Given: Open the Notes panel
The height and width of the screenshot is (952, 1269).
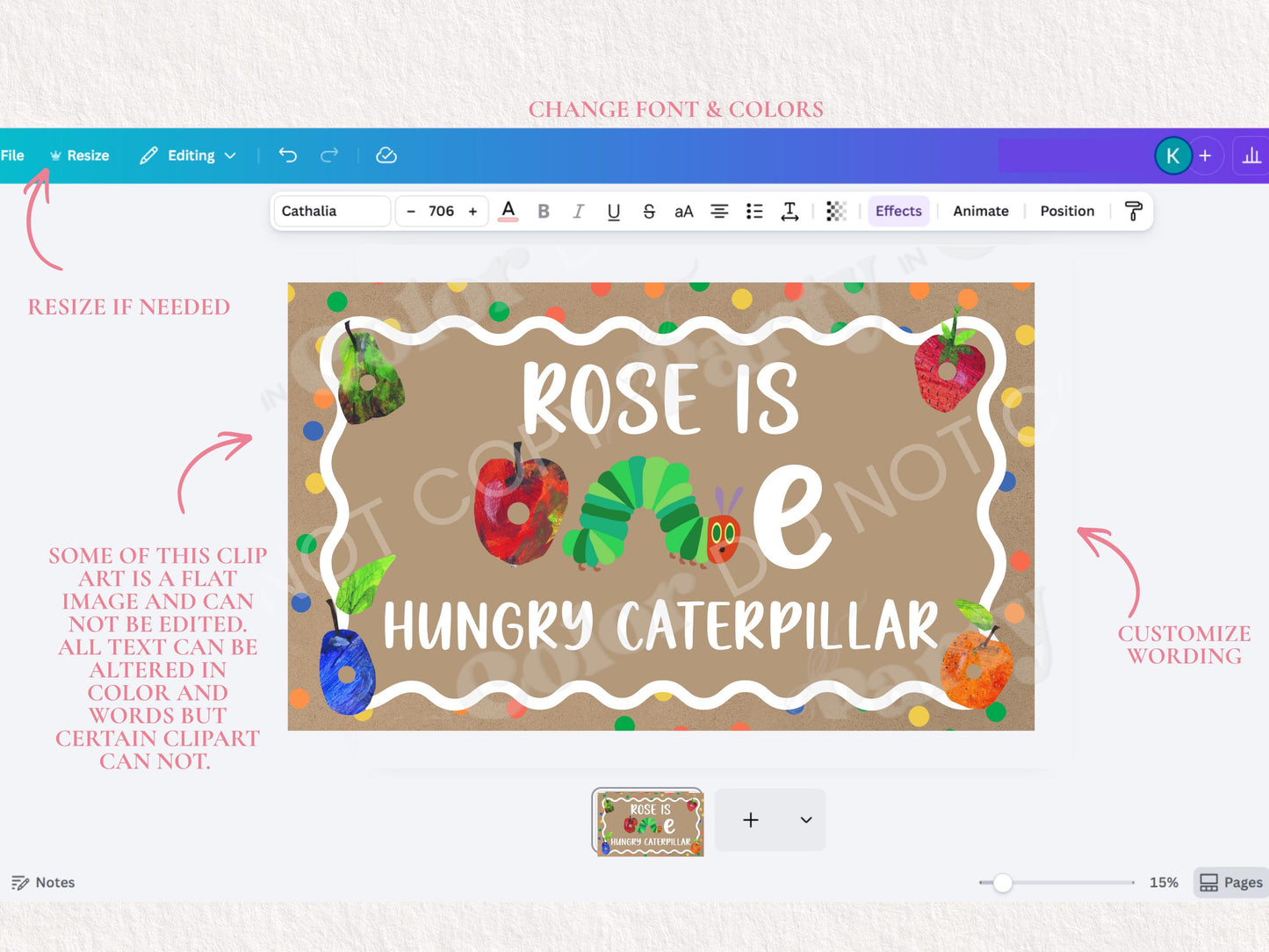Looking at the screenshot, I should (x=43, y=883).
